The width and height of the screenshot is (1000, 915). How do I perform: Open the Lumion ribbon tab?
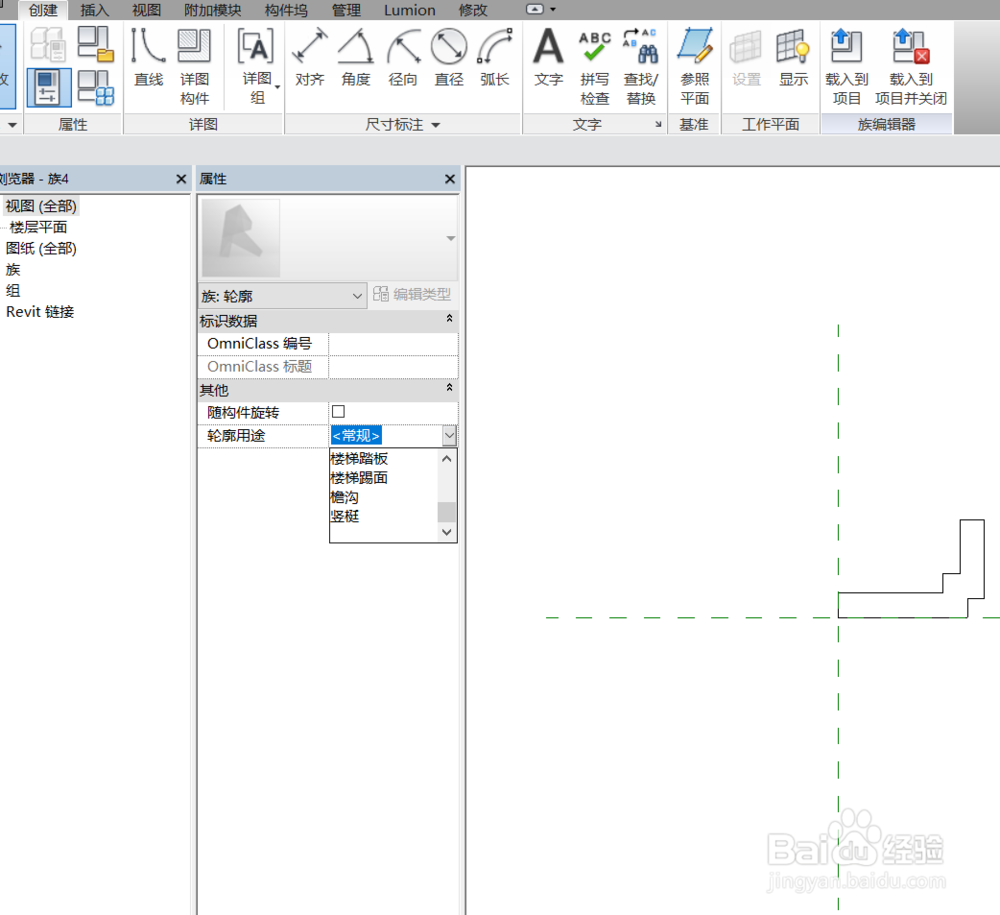[409, 10]
